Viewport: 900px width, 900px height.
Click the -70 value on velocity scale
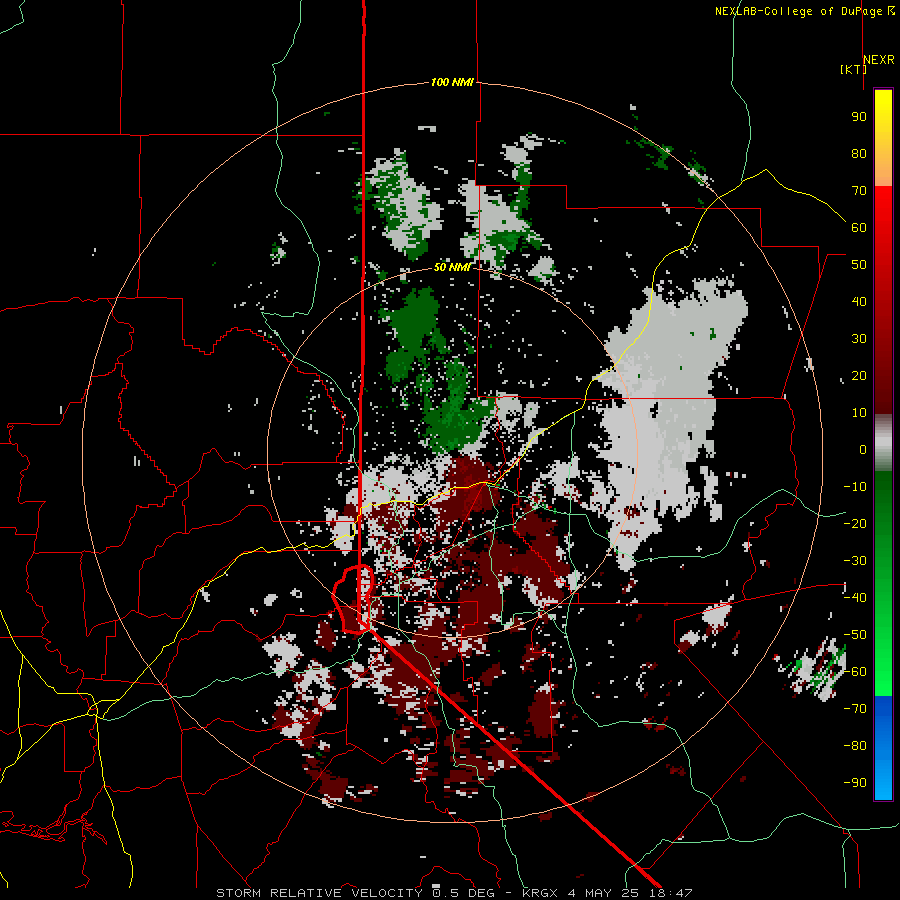(x=855, y=708)
